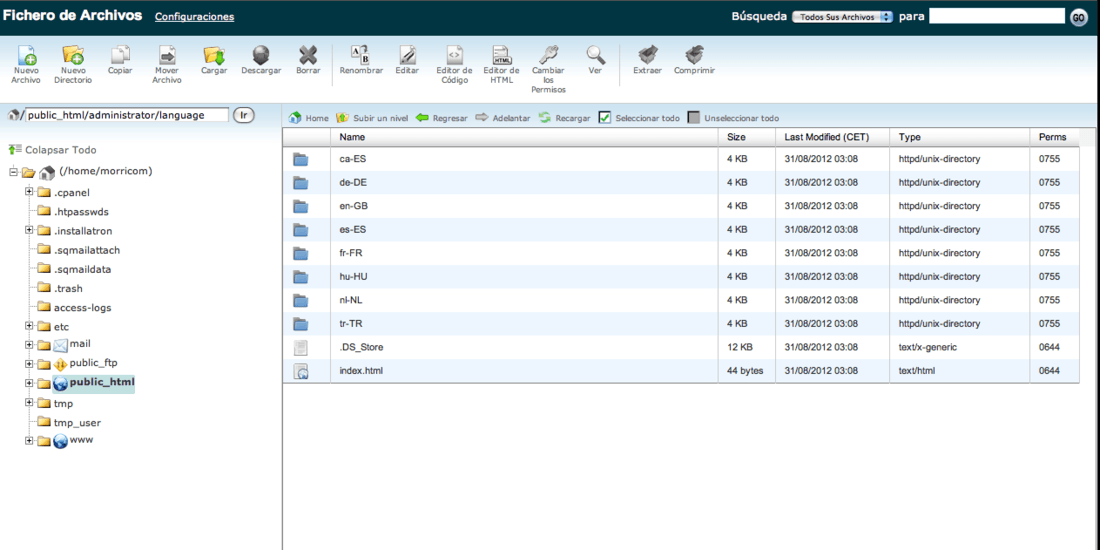Expand the tmp folder node
Image resolution: width=1100 pixels, height=550 pixels.
pyautogui.click(x=29, y=403)
